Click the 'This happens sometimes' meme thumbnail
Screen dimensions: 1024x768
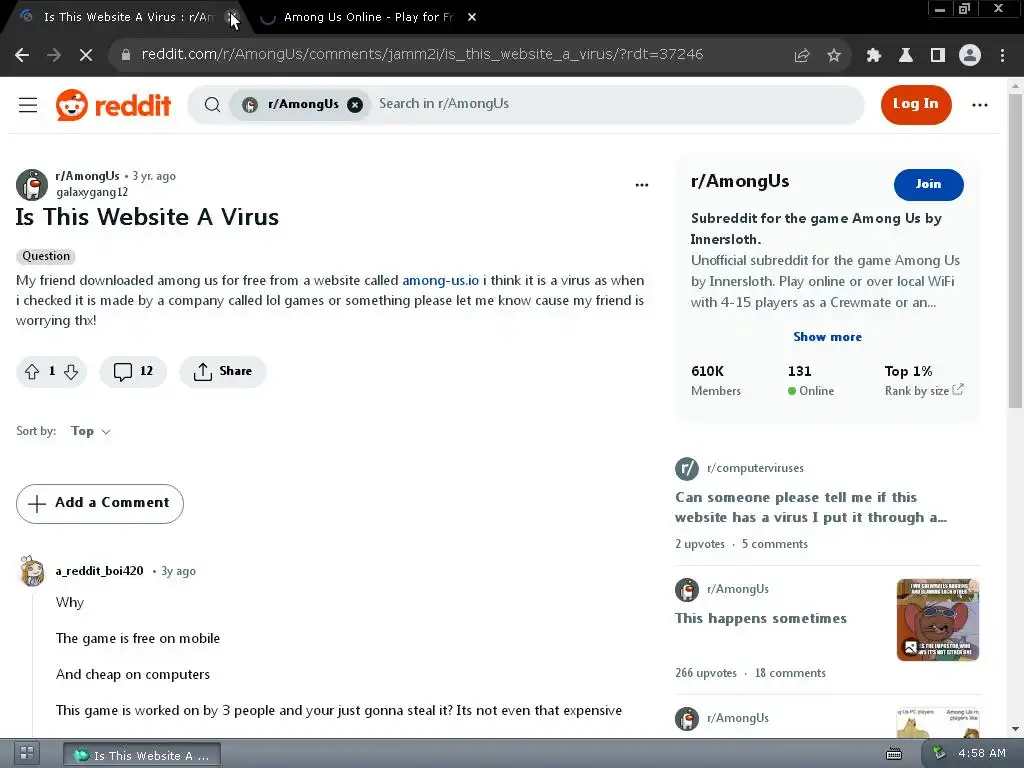(938, 620)
